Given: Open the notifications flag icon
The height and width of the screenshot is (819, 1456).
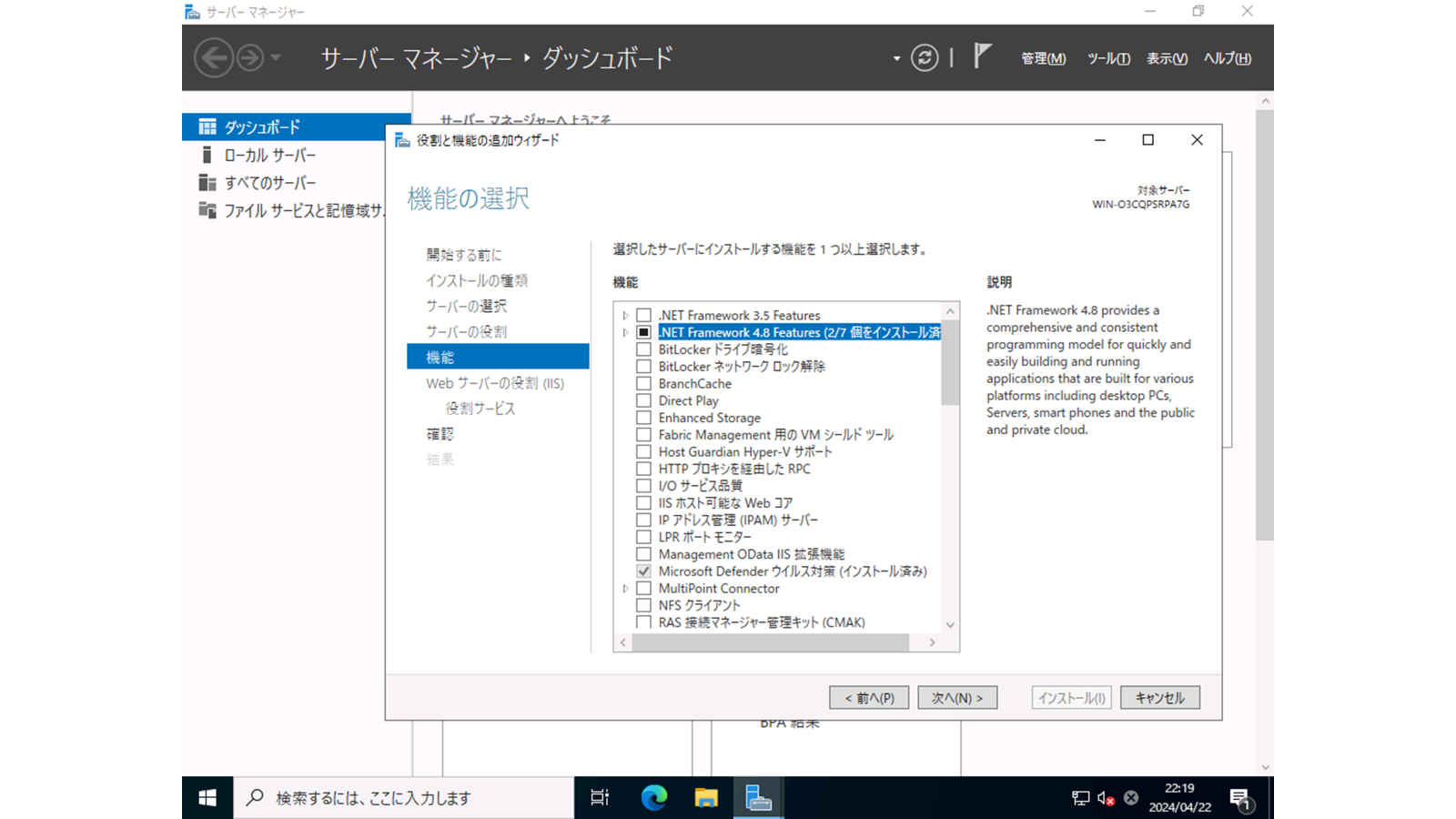Looking at the screenshot, I should 982,56.
